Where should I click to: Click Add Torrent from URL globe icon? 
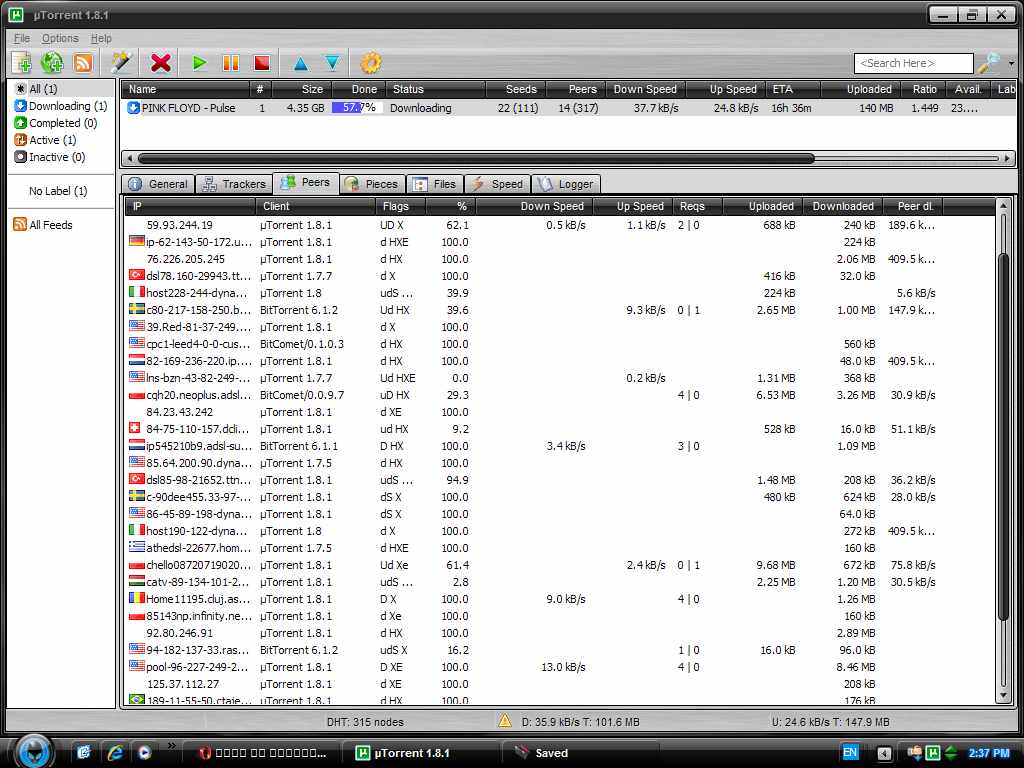52,63
